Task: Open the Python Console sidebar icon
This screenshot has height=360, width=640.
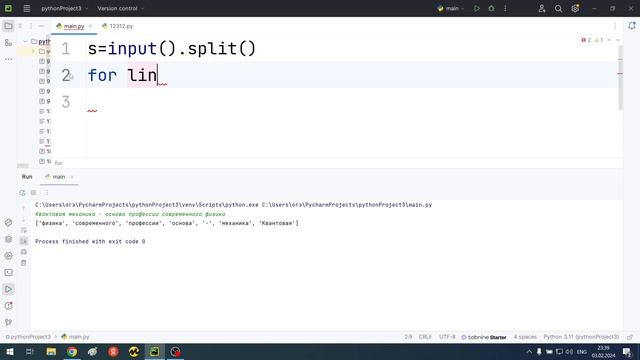Action: (8, 222)
